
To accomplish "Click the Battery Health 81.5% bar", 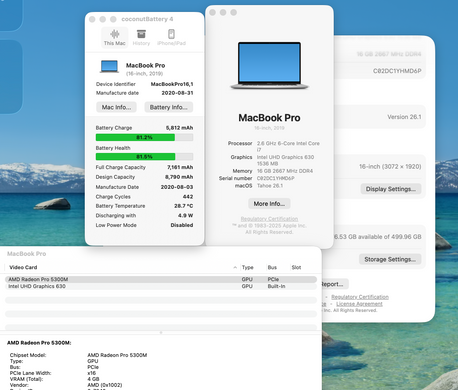I will 144,157.
